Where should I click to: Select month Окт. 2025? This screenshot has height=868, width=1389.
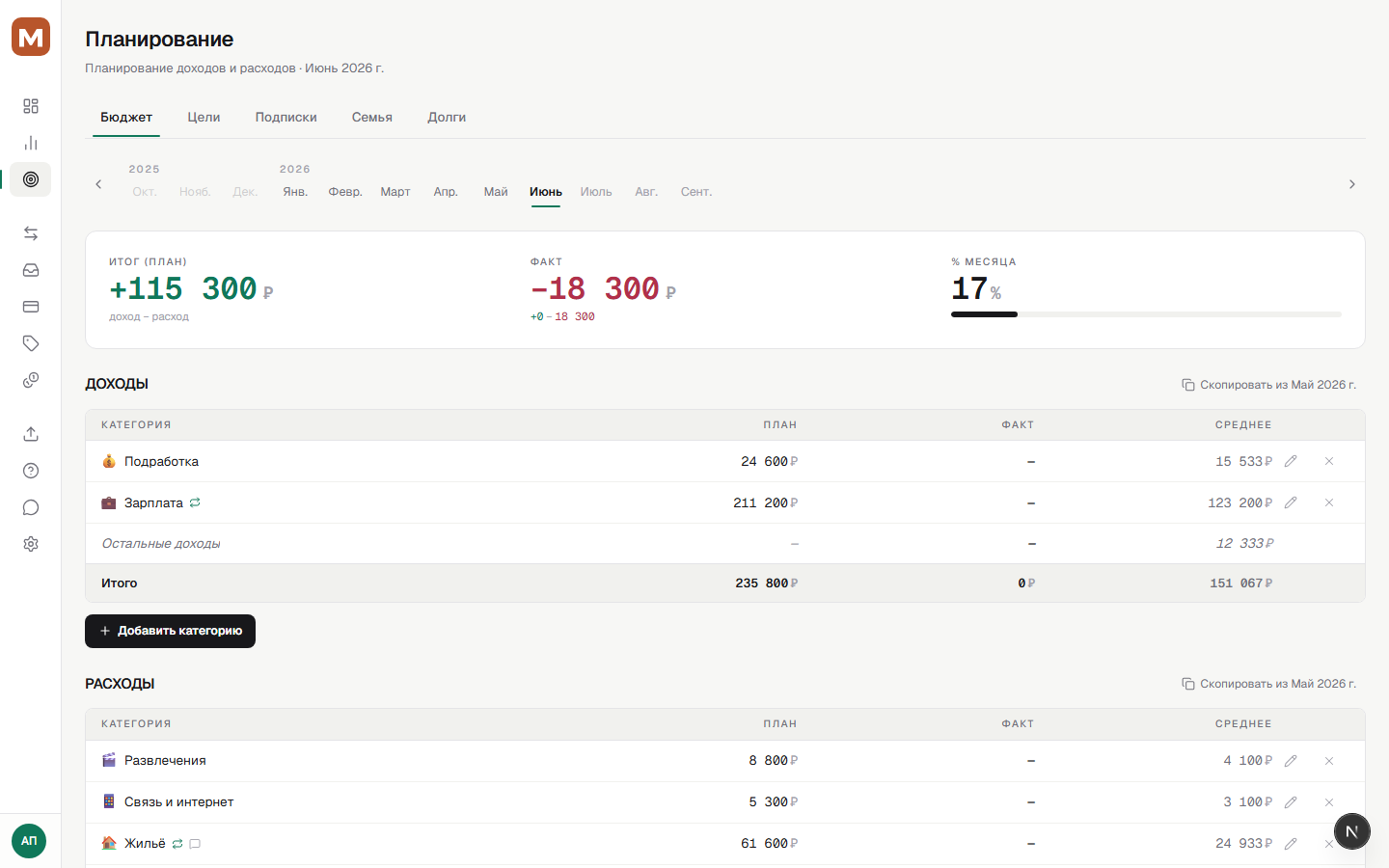[x=145, y=192]
